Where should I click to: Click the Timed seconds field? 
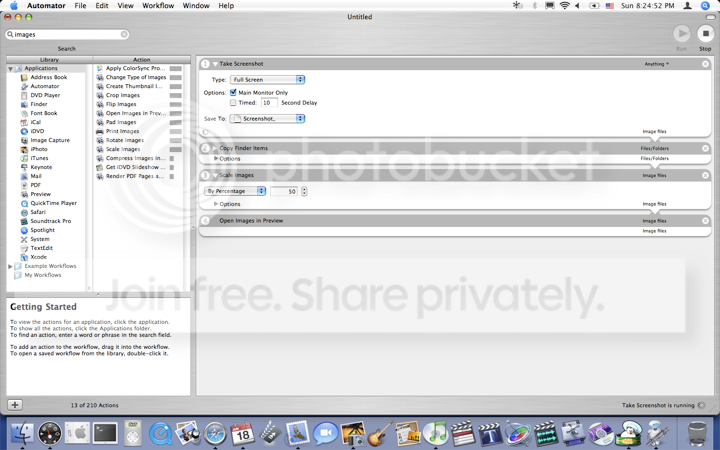269,103
